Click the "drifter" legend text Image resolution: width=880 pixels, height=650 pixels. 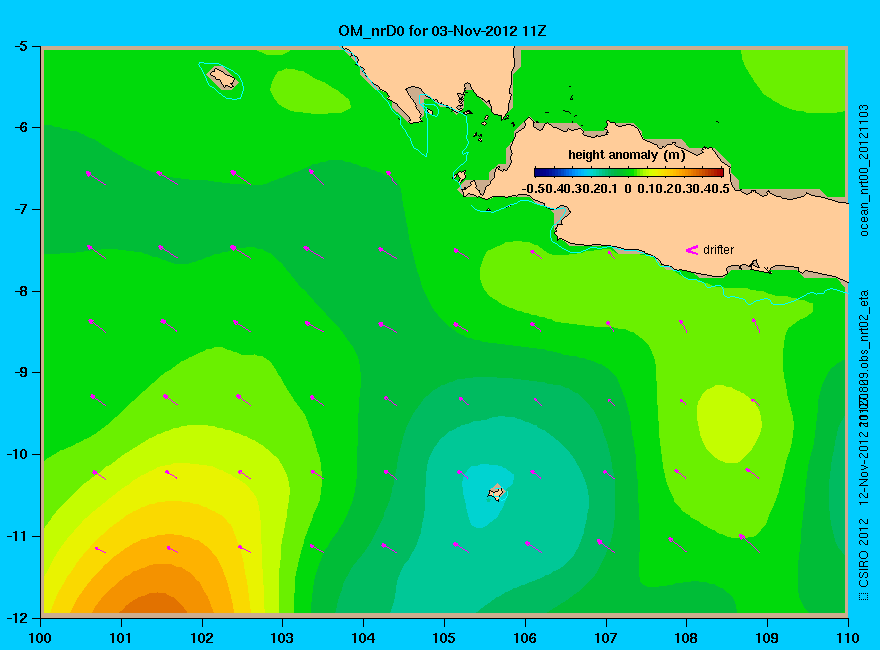(x=718, y=250)
